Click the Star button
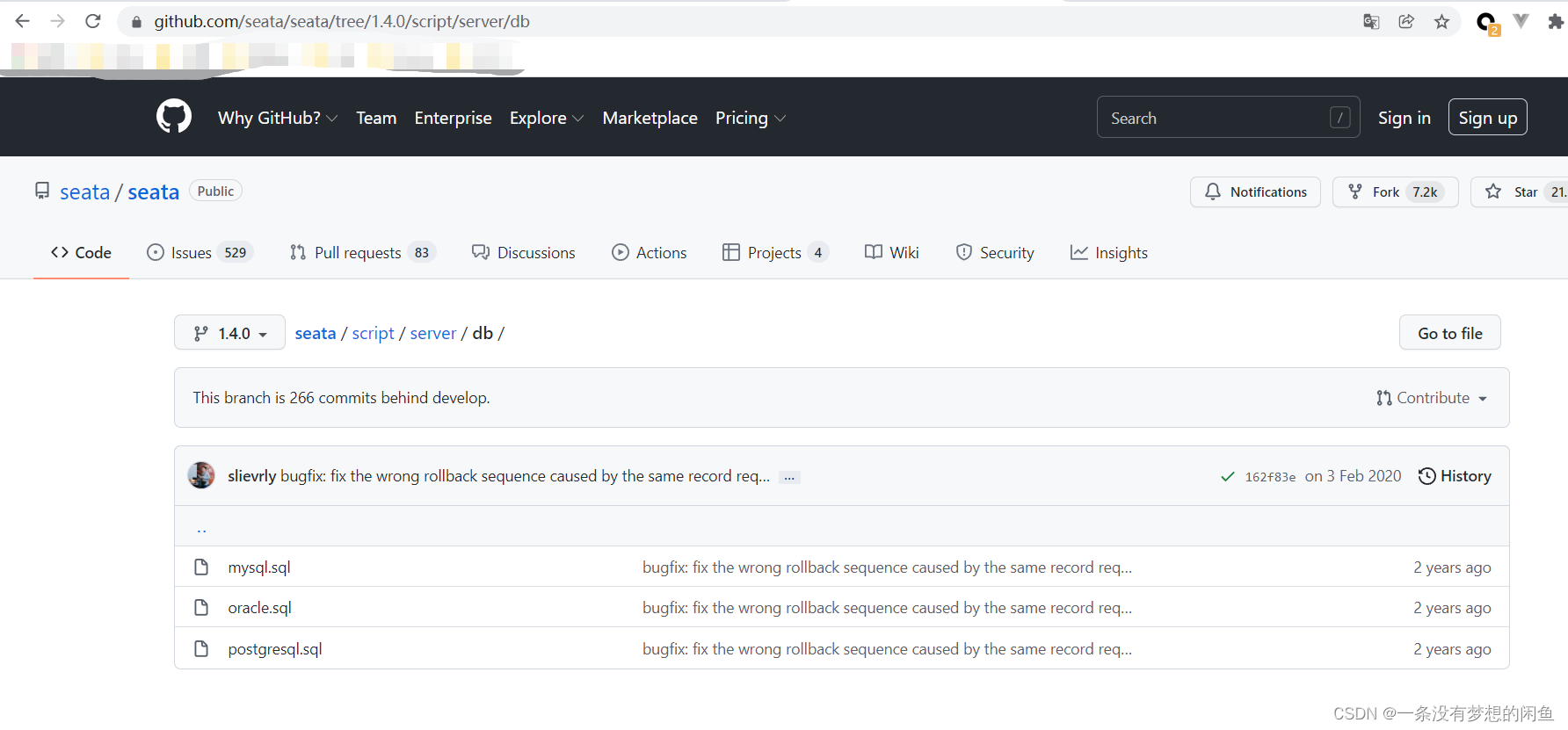Image resolution: width=1568 pixels, height=730 pixels. (x=1520, y=192)
